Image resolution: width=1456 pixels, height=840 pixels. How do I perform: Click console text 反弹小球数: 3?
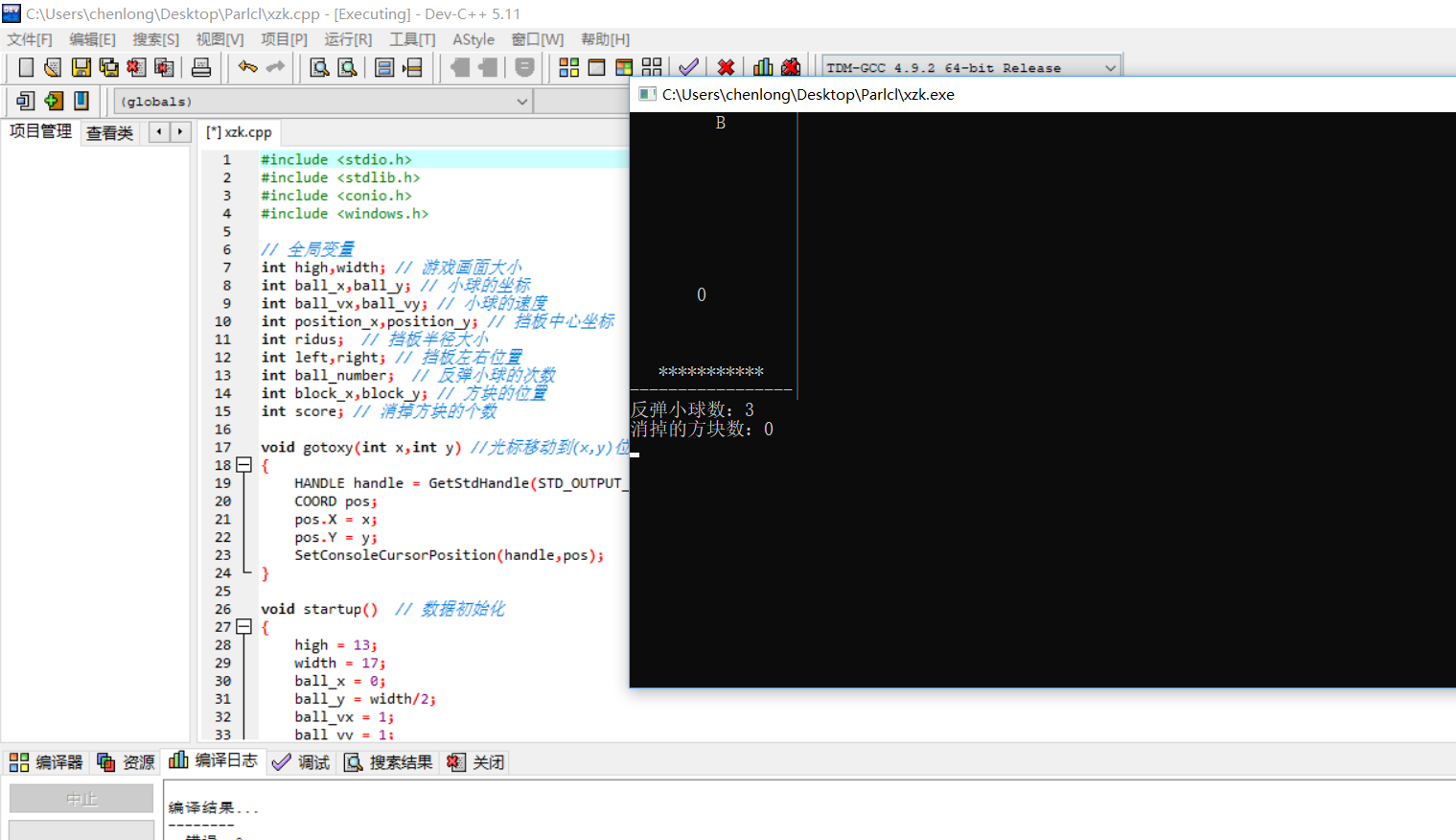[692, 410]
